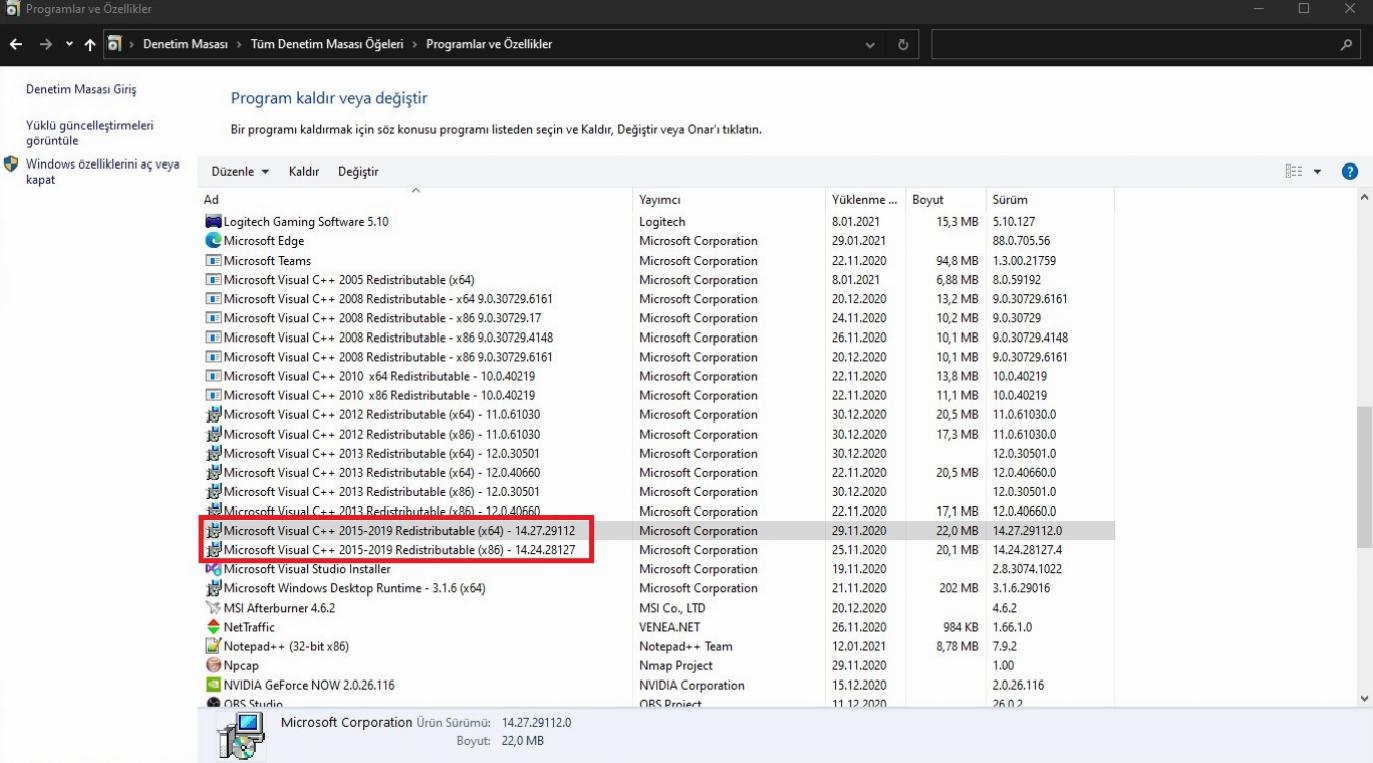The width and height of the screenshot is (1373, 763).
Task: Sort by the Yayımcı column header
Action: pos(728,200)
